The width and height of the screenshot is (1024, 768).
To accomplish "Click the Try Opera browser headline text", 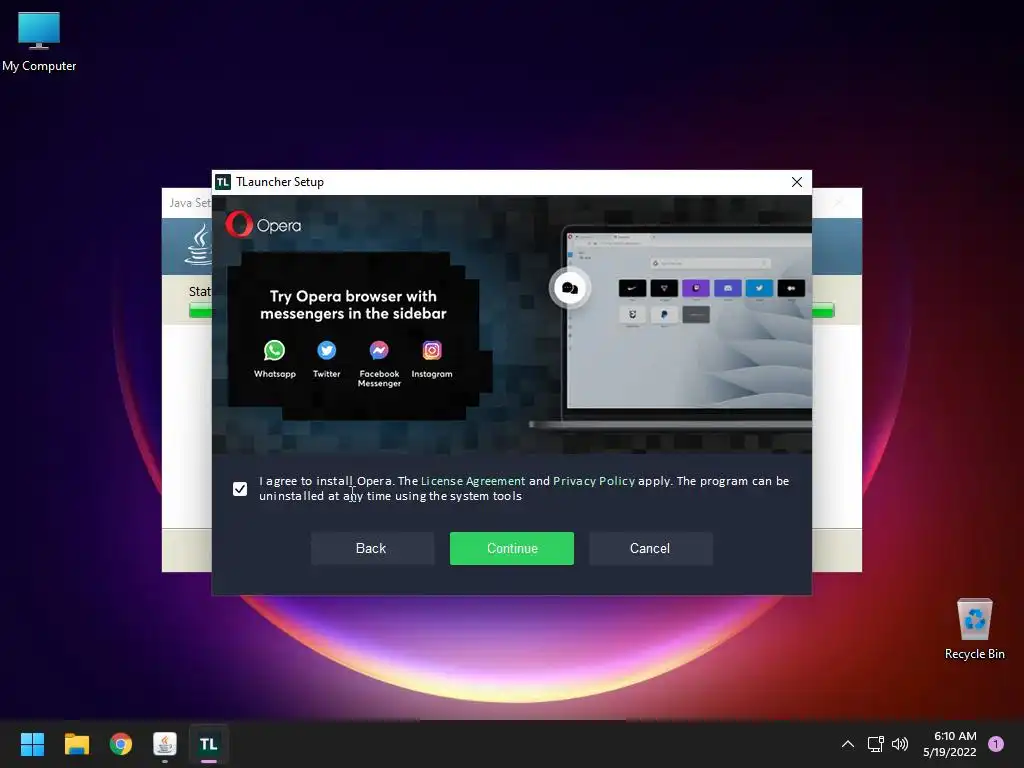I will point(353,305).
